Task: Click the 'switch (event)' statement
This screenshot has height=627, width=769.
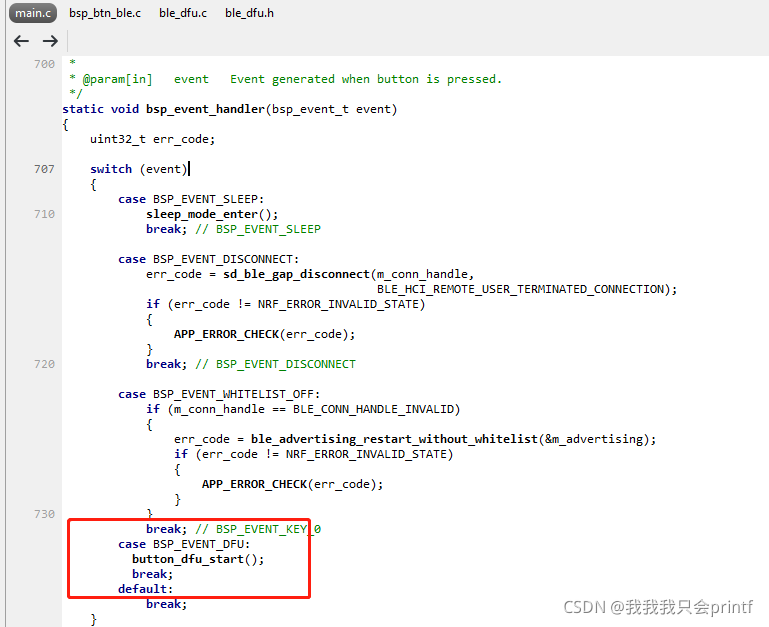Action: [139, 169]
